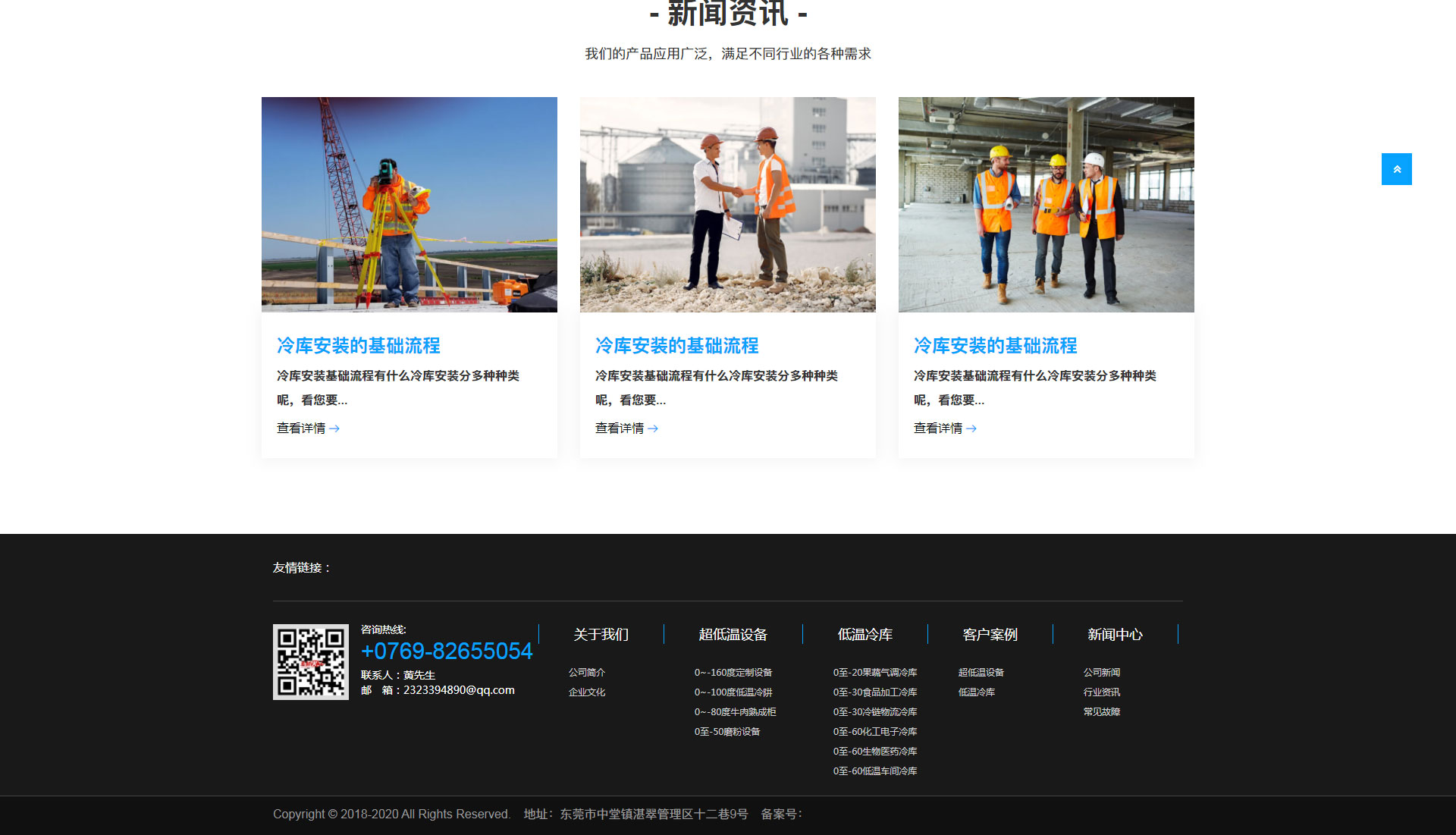Select 新闻中心 footer heading

[x=1115, y=635]
